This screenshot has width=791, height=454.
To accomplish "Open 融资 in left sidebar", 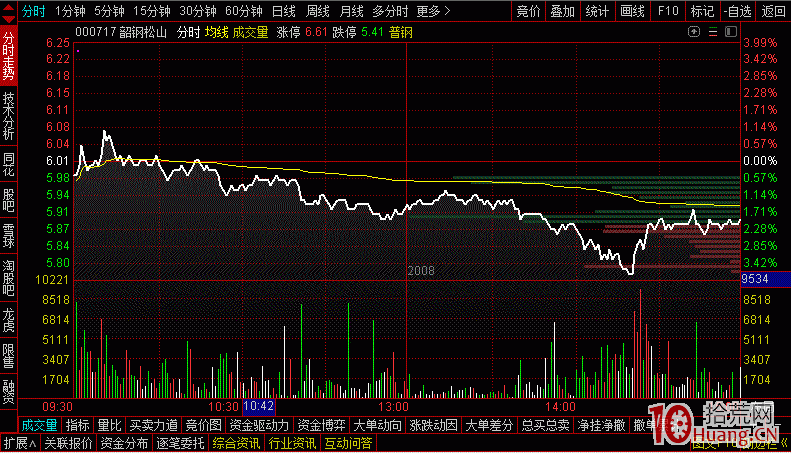I will (x=9, y=391).
